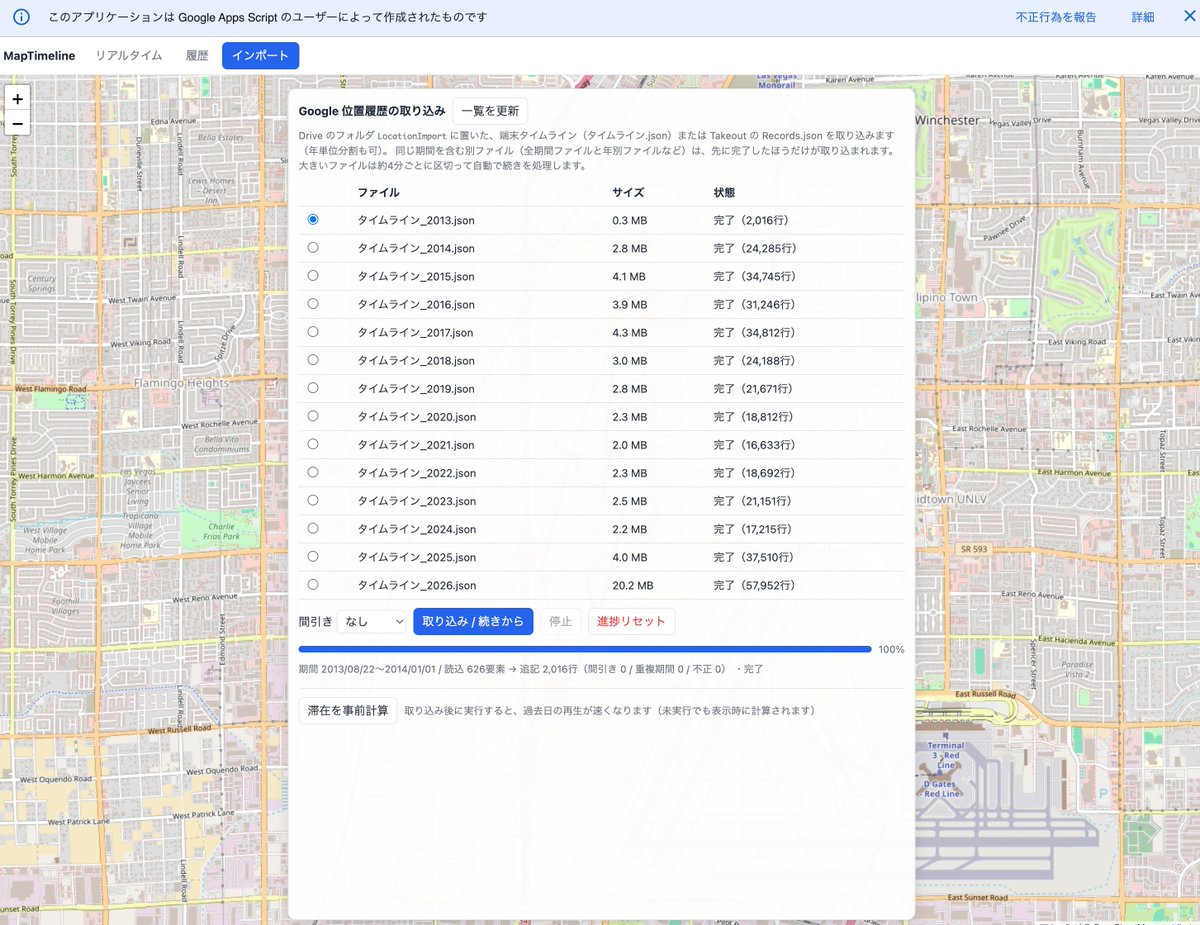Image resolution: width=1200 pixels, height=925 pixels.
Task: Select タイムライン_2022.json radio button
Action: [x=313, y=471]
